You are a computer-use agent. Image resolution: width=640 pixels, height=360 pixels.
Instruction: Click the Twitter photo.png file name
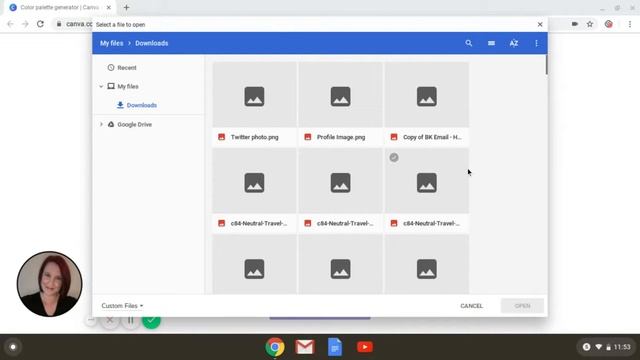255,137
